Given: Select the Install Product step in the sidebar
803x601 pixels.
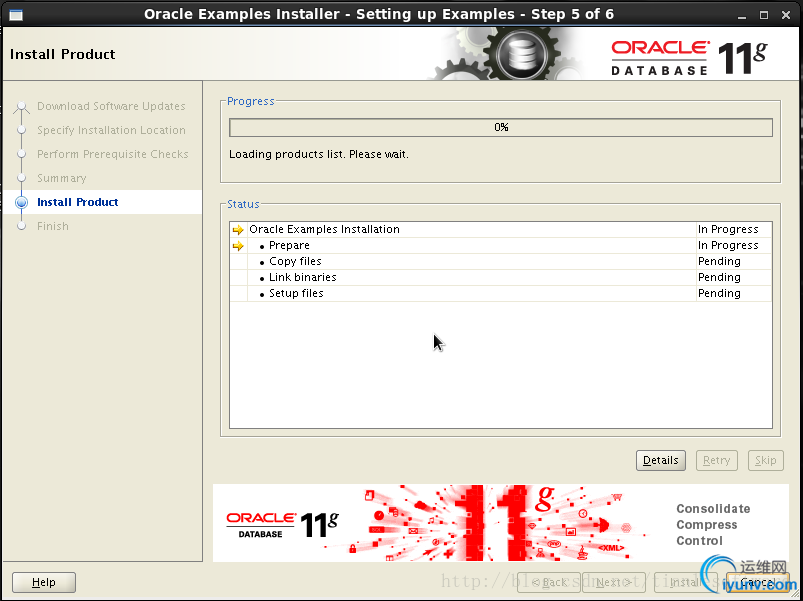Looking at the screenshot, I should [78, 202].
